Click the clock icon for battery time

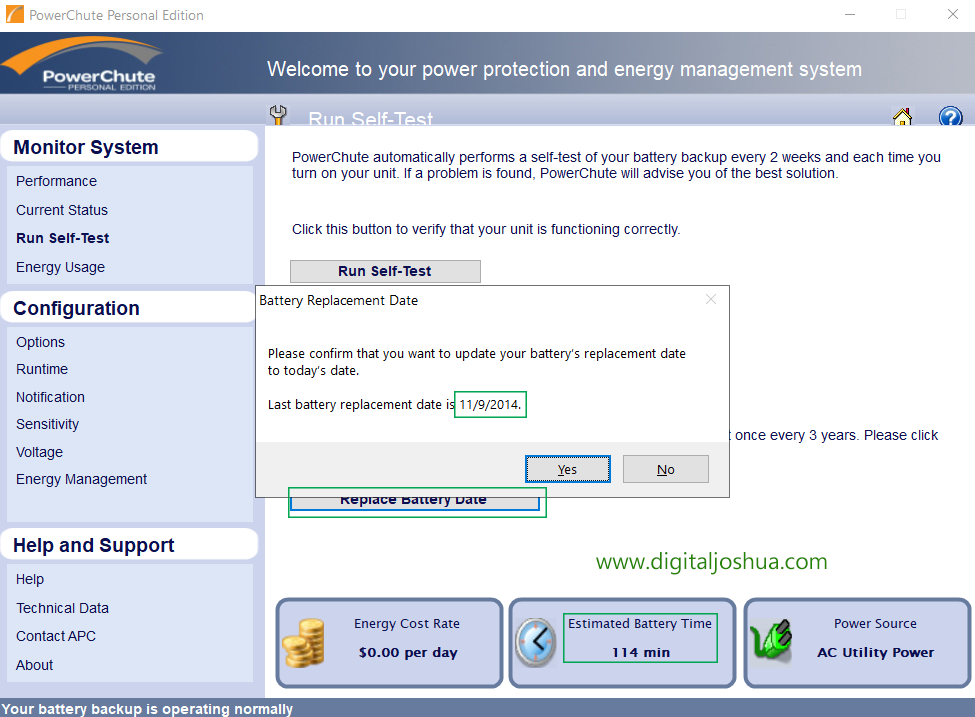pyautogui.click(x=535, y=642)
